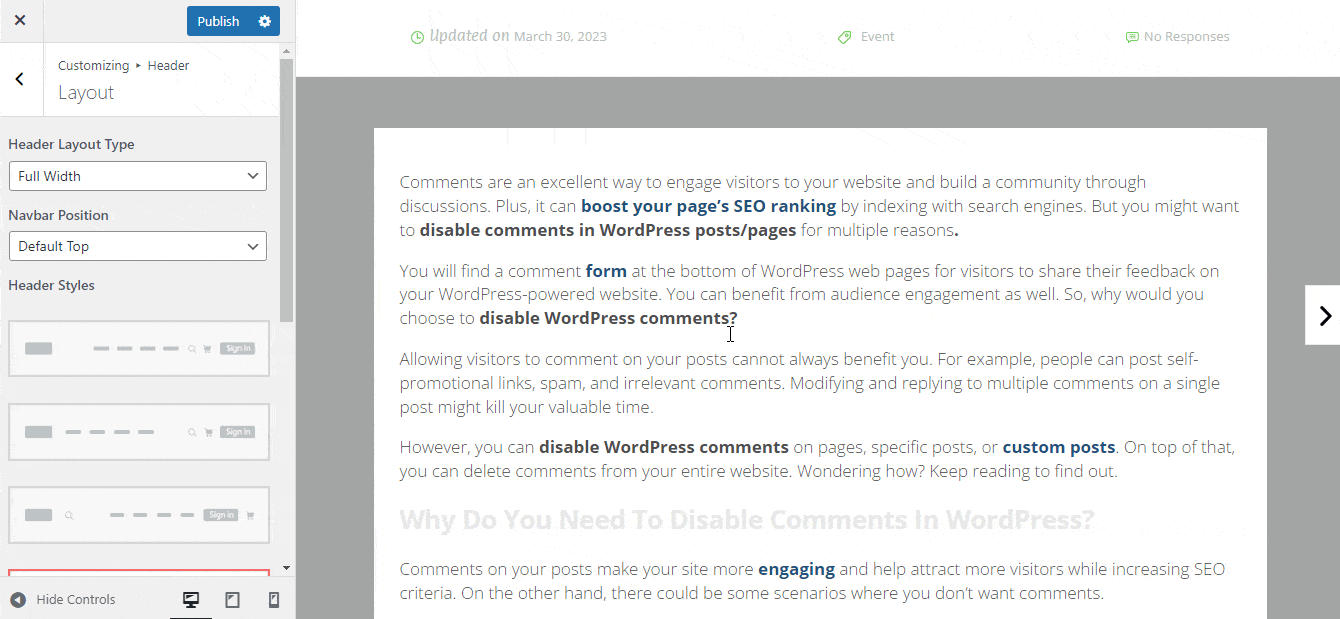Viewport: 1340px width, 619px height.
Task: Go back using the left chevron arrow
Action: pos(20,80)
